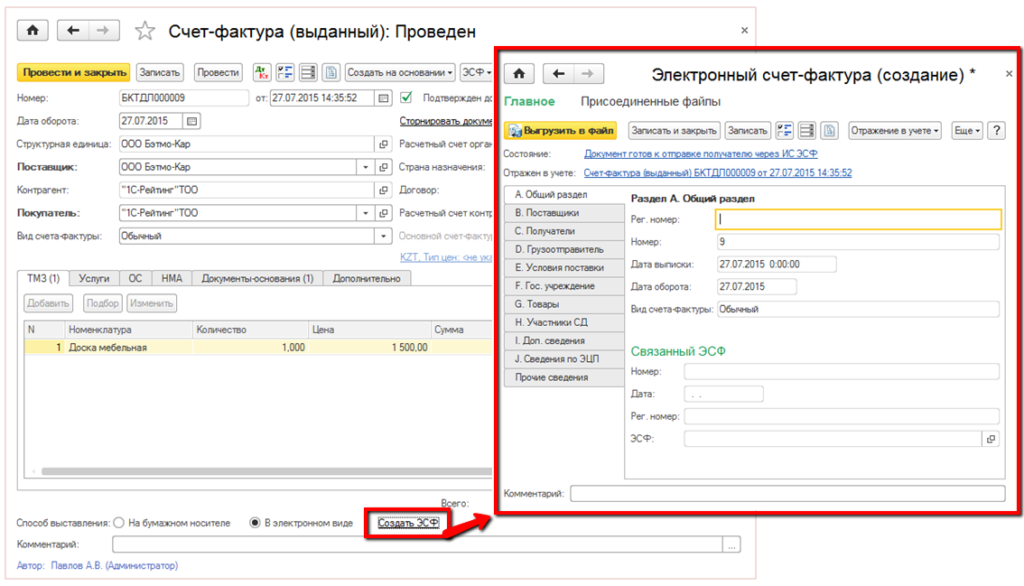The width and height of the screenshot is (1024, 586).
Task: Click 'Провести' button
Action: pyautogui.click(x=218, y=73)
